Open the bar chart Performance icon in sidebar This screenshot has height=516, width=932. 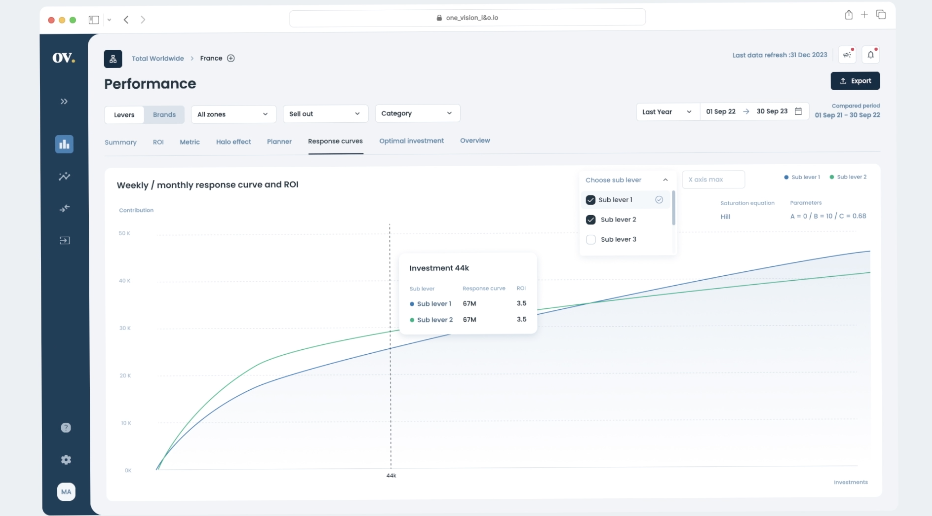coord(64,144)
